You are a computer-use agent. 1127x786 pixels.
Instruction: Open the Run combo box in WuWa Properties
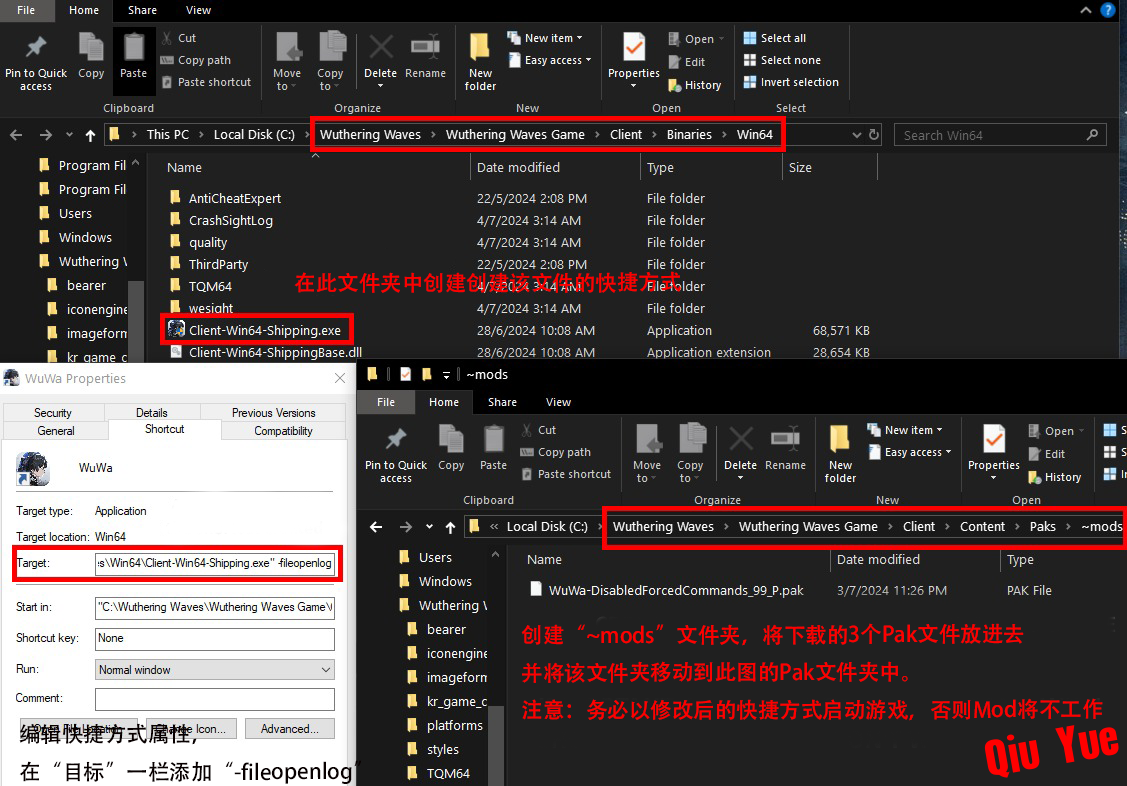tap(215, 670)
